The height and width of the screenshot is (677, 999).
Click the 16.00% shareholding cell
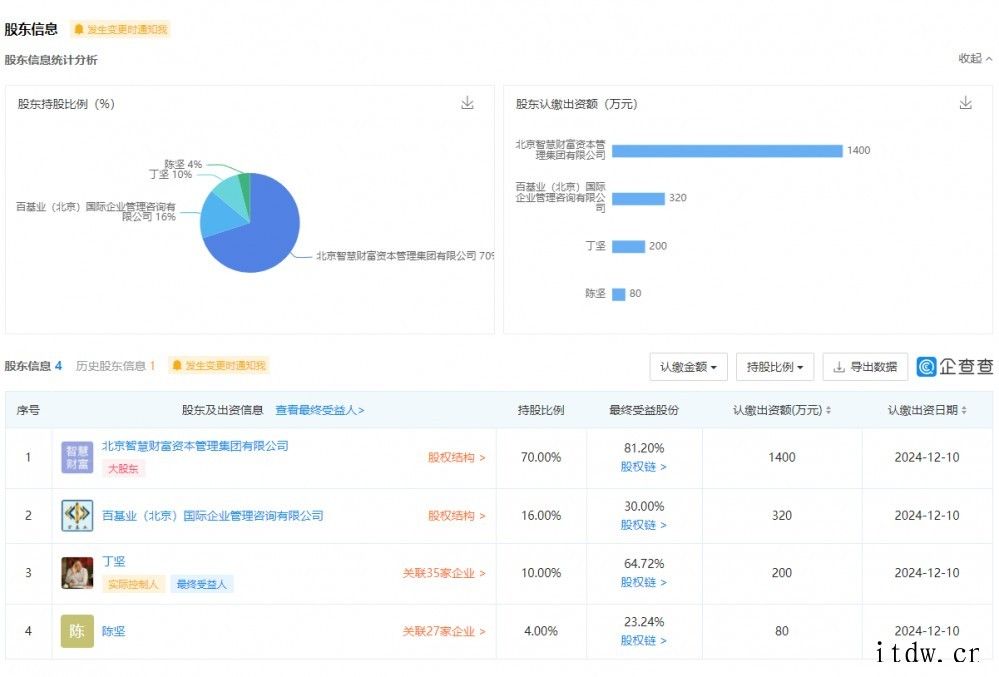(541, 515)
